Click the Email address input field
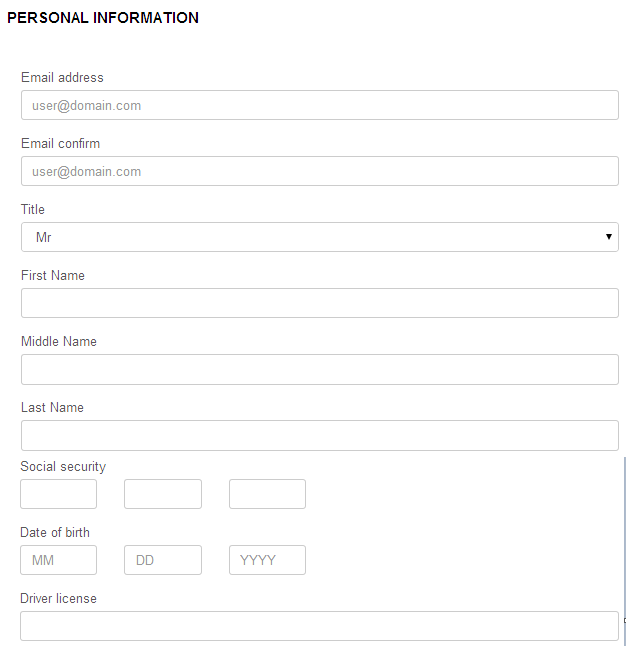634x646 pixels. coord(320,105)
